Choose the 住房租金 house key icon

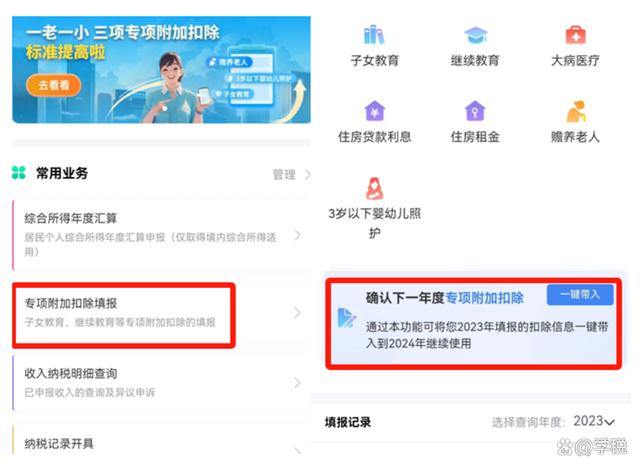coord(475,110)
